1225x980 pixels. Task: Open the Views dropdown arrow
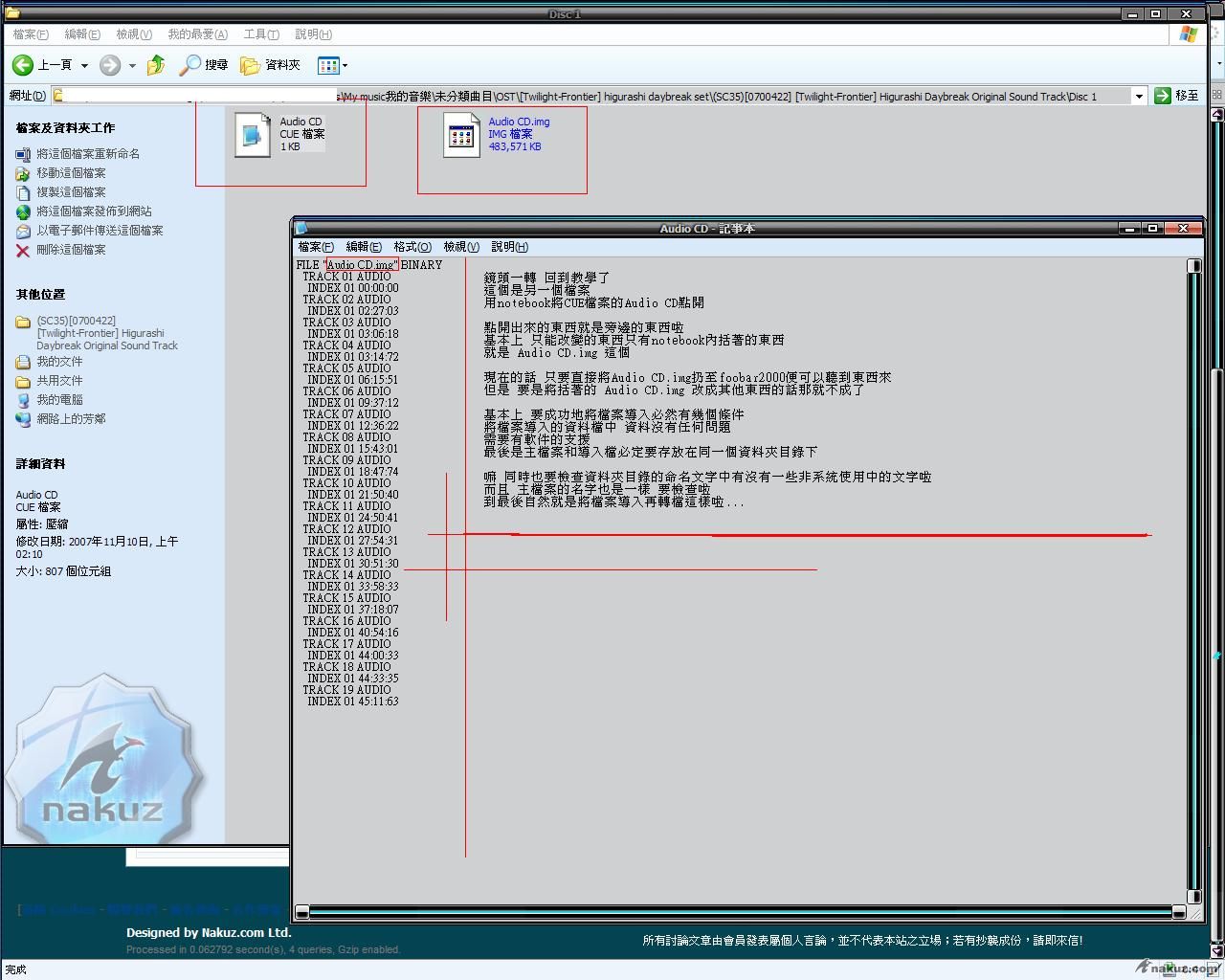coord(345,66)
